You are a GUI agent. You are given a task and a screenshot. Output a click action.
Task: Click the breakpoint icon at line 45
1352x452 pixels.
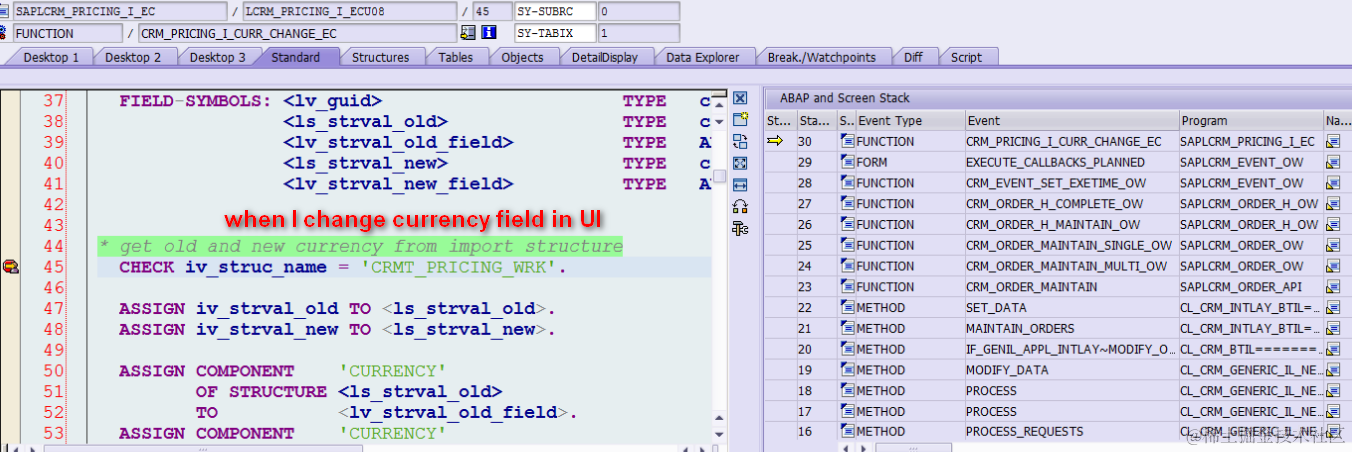11,266
